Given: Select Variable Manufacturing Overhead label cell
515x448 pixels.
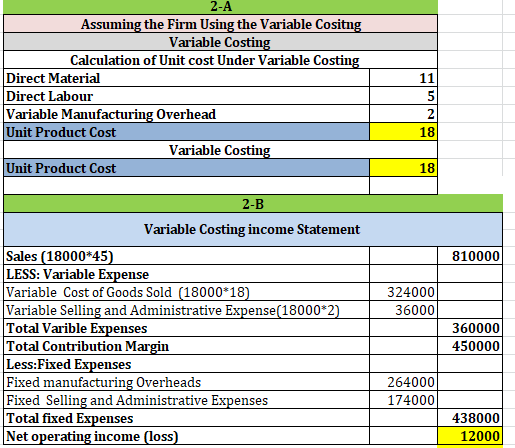Looking at the screenshot, I should (186, 114).
